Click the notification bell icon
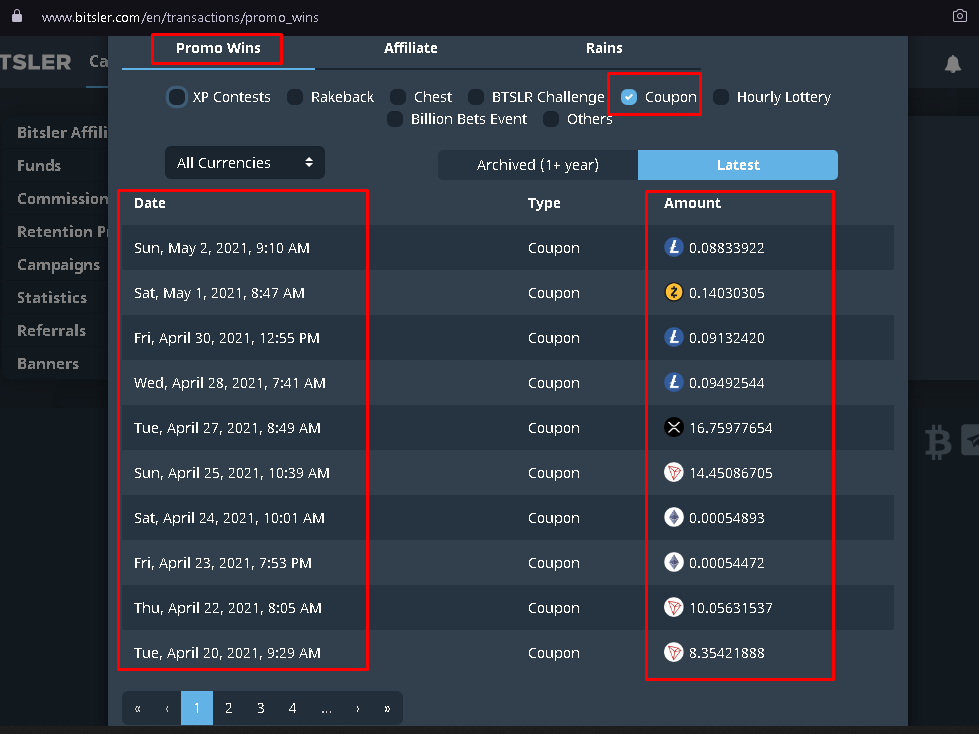The image size is (979, 734). (953, 64)
